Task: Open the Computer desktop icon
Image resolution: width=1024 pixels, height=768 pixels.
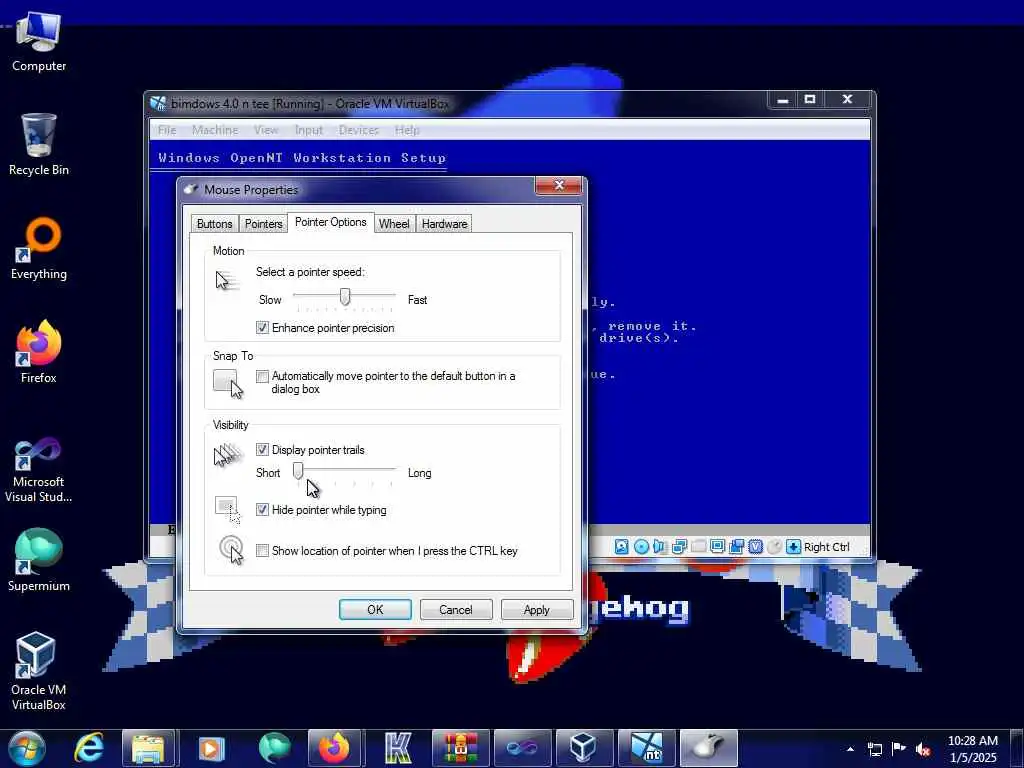Action: pyautogui.click(x=39, y=42)
